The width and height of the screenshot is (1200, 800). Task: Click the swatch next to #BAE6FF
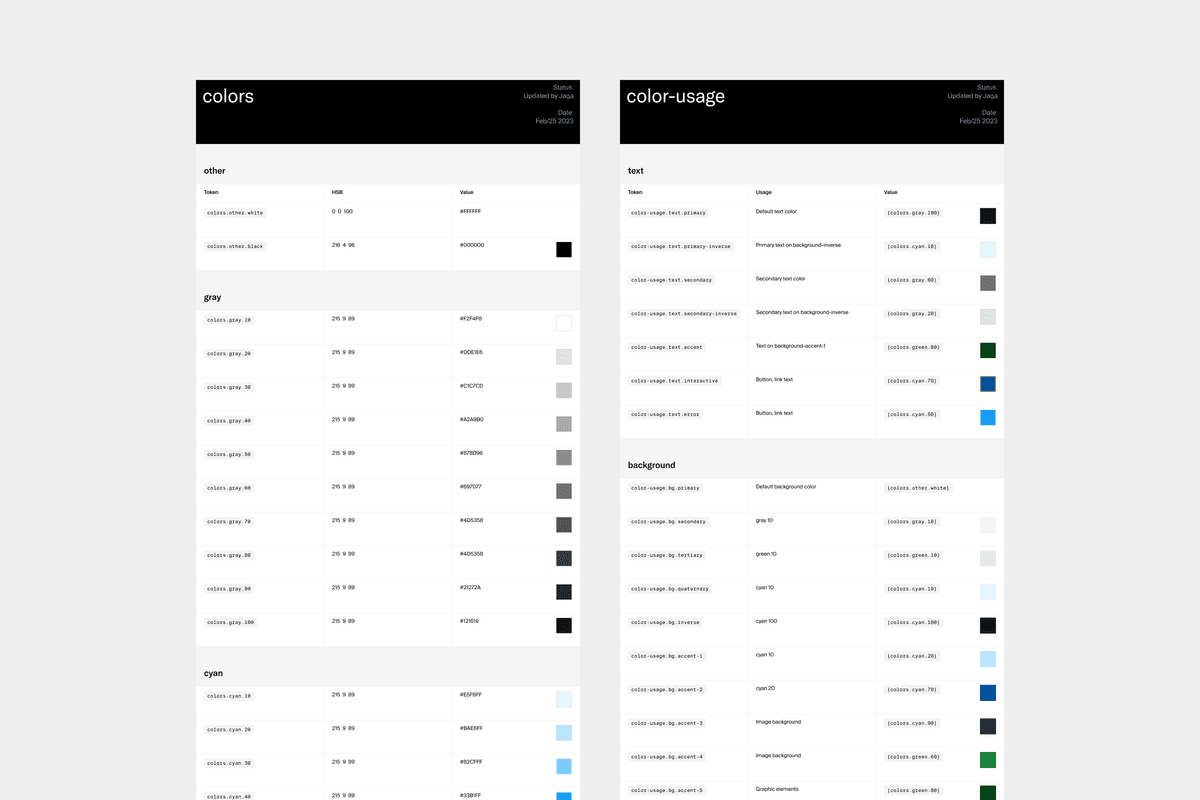[564, 733]
